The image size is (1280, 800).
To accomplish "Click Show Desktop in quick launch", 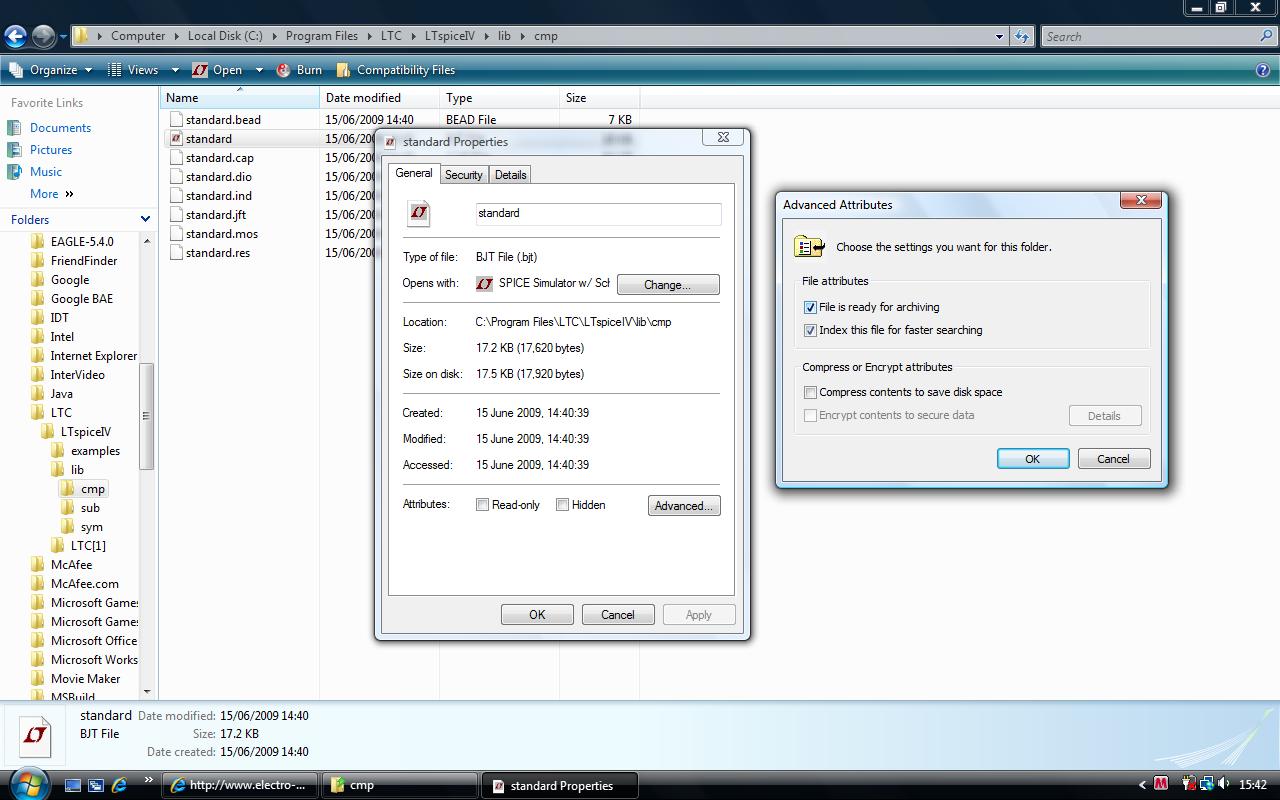I will tap(73, 786).
